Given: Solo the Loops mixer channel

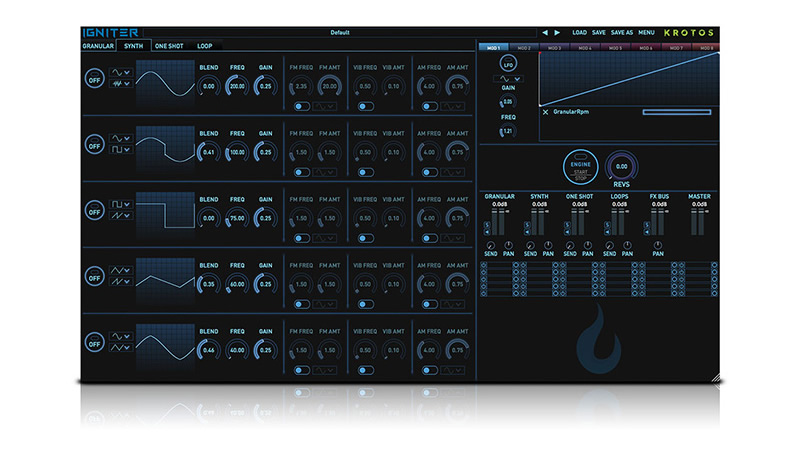Looking at the screenshot, I should (x=607, y=225).
